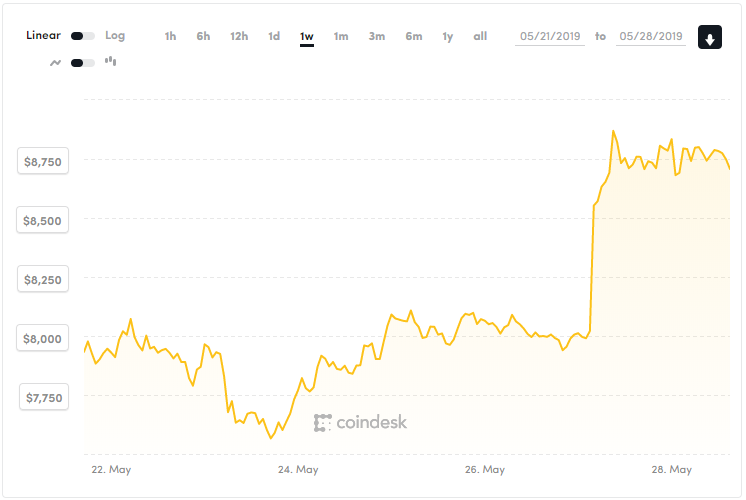Click the candlestick chart icon
Viewport: 746px width, 500px height.
coord(110,62)
